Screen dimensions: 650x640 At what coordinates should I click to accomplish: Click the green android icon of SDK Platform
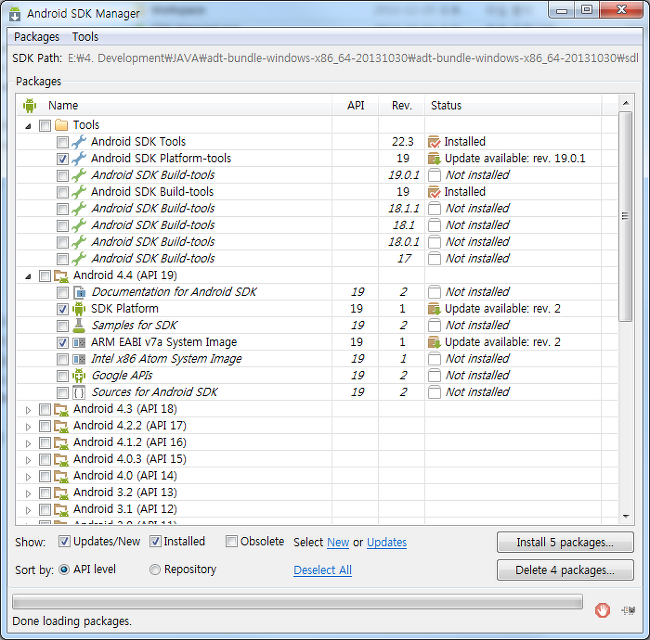(x=79, y=309)
